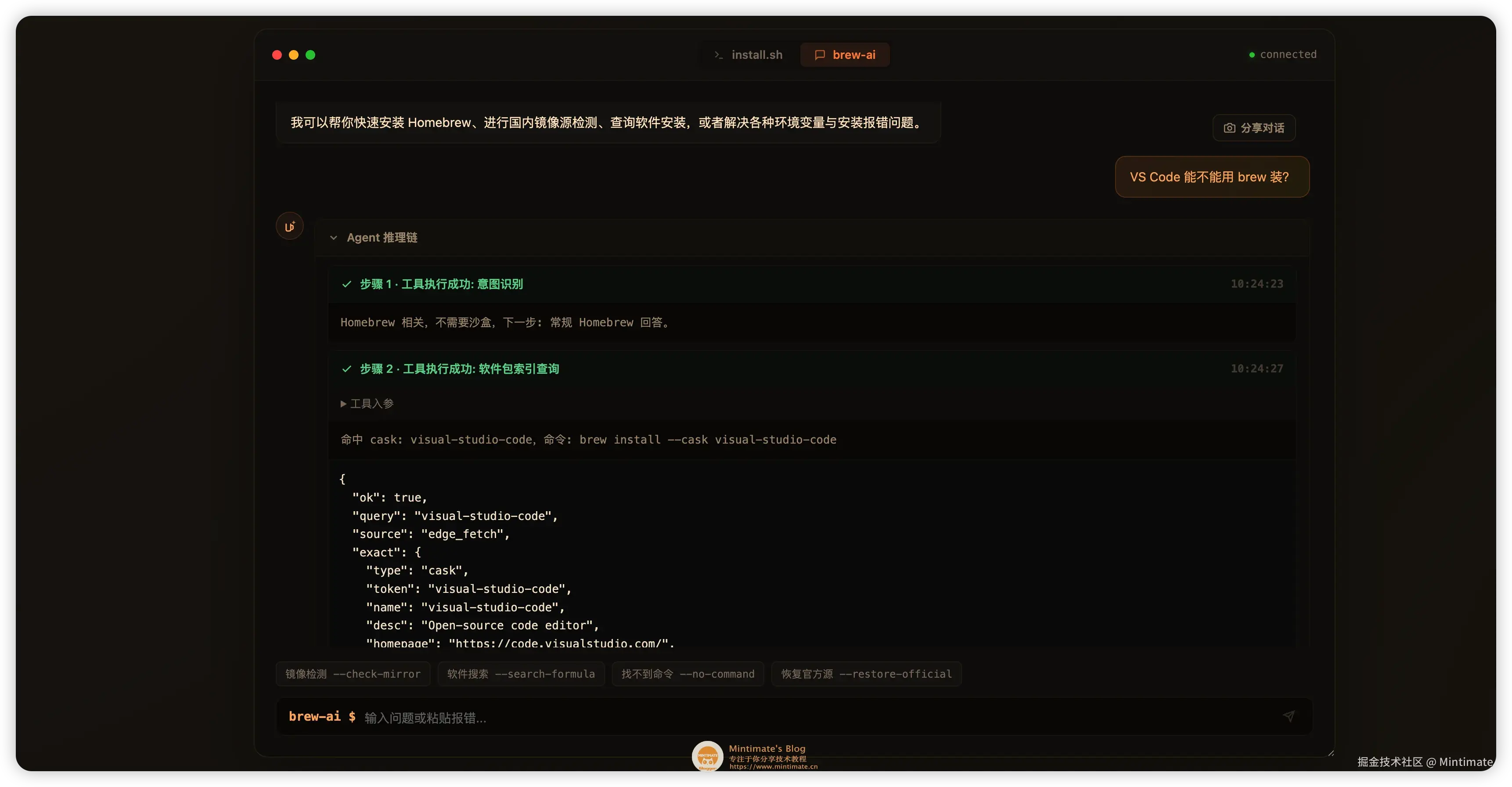Click the window resize handle icon at the corner

pyautogui.click(x=1331, y=753)
